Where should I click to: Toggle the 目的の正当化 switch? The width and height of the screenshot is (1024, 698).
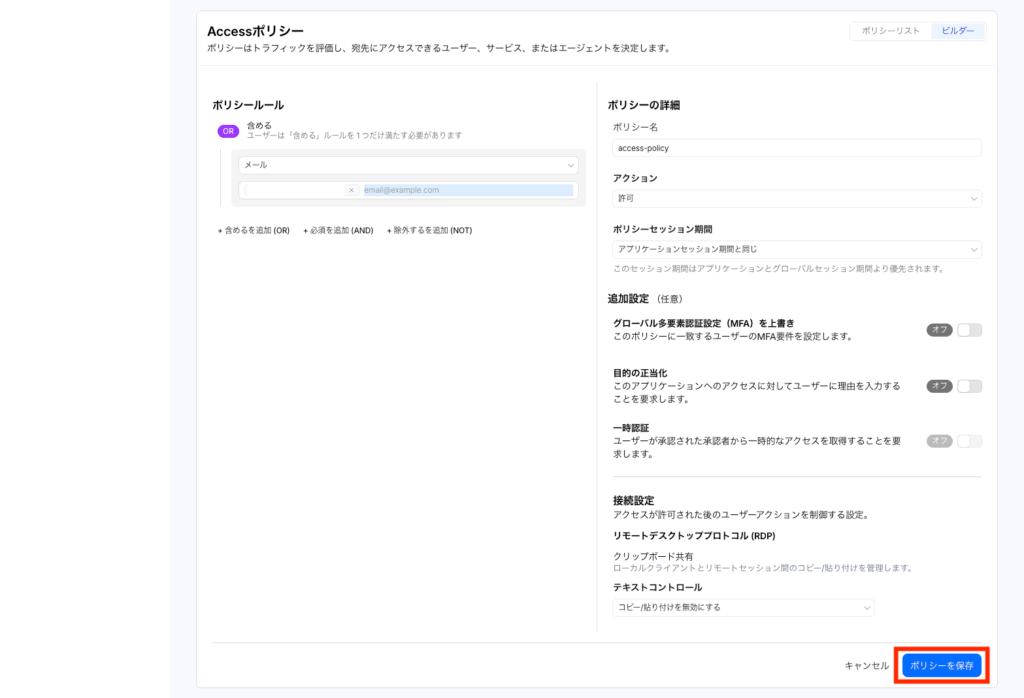coord(969,386)
